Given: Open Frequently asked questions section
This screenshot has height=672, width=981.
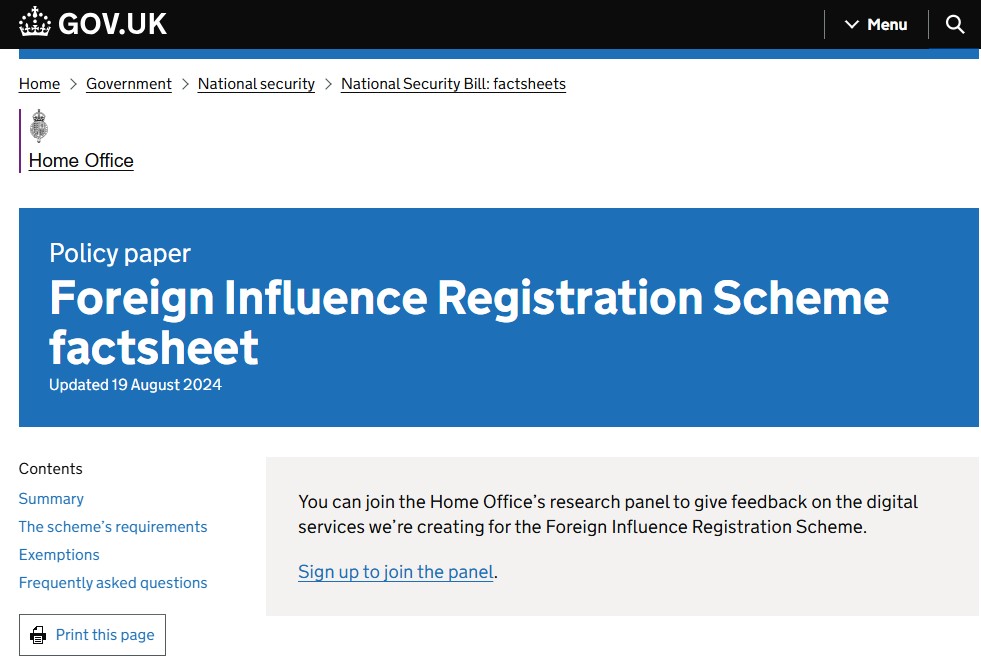Looking at the screenshot, I should pyautogui.click(x=113, y=583).
